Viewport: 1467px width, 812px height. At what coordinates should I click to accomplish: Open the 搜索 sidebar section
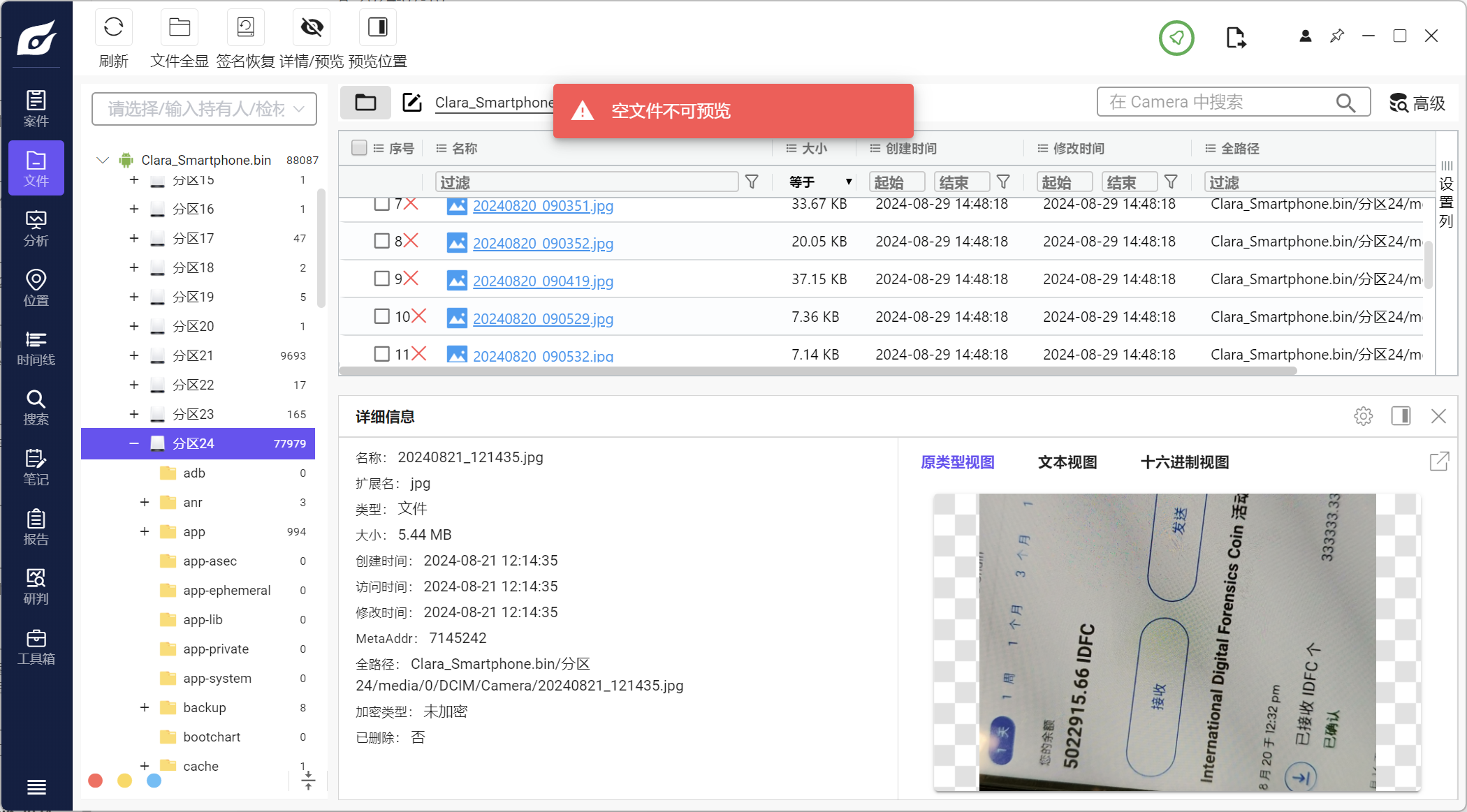pyautogui.click(x=36, y=407)
